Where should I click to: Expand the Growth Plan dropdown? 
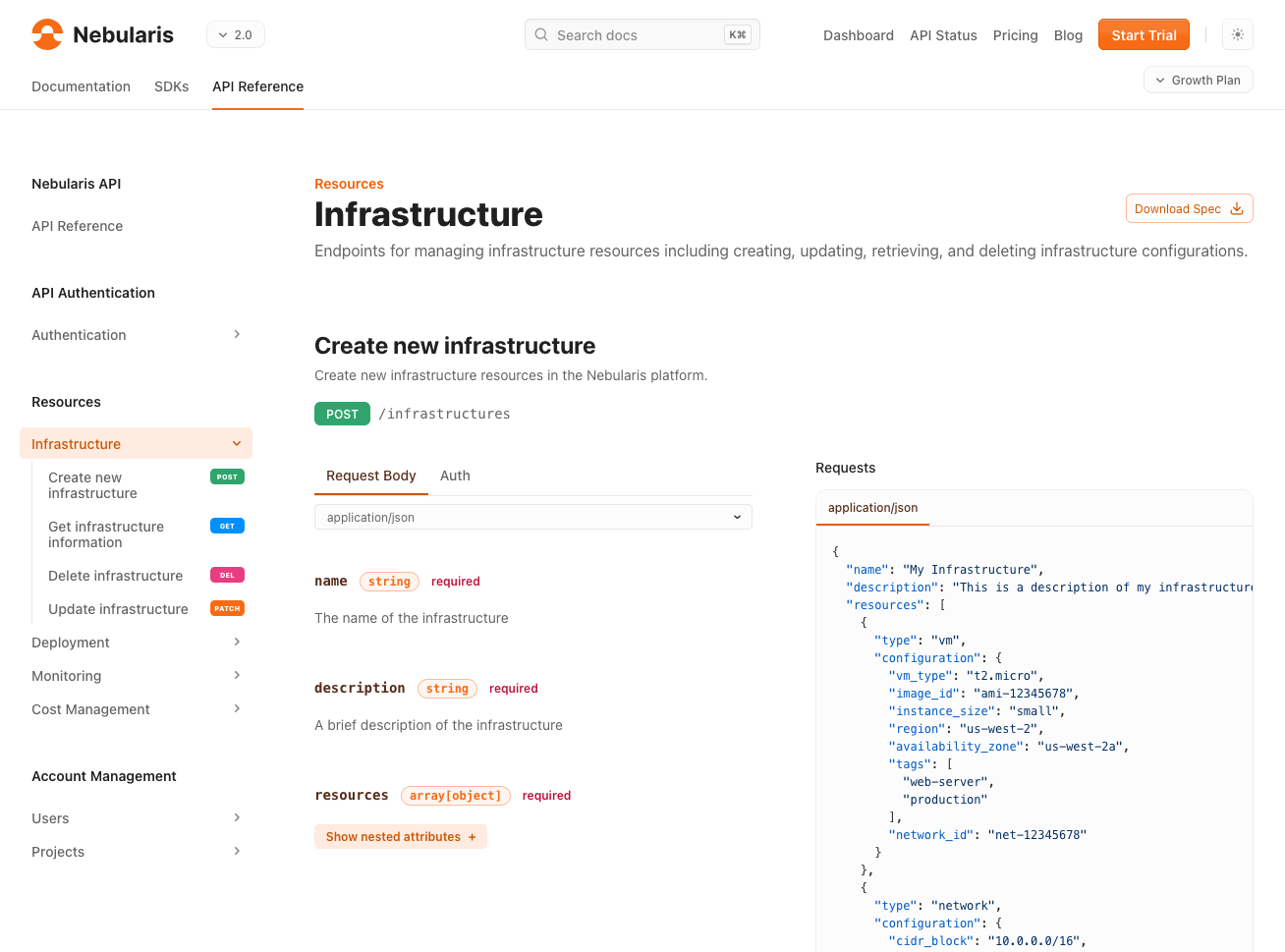point(1198,80)
